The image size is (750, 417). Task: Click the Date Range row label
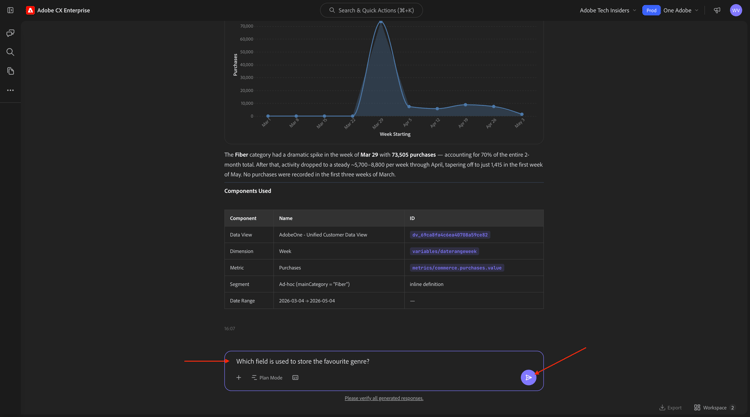click(x=242, y=301)
